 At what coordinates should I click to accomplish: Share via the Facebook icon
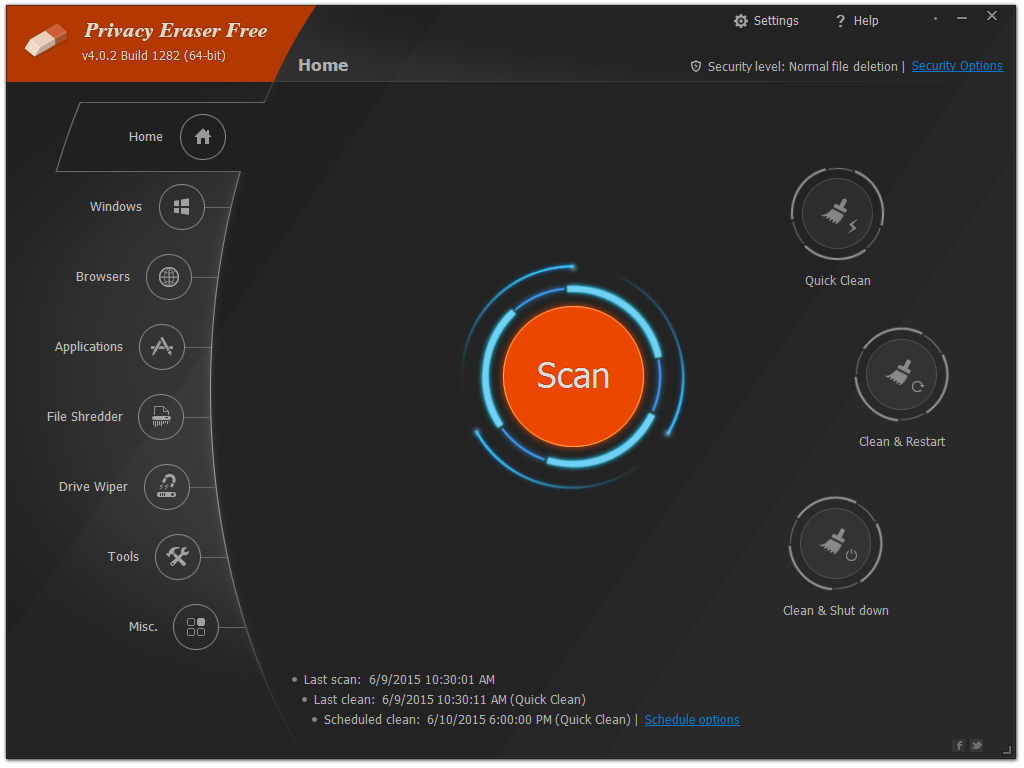(958, 745)
